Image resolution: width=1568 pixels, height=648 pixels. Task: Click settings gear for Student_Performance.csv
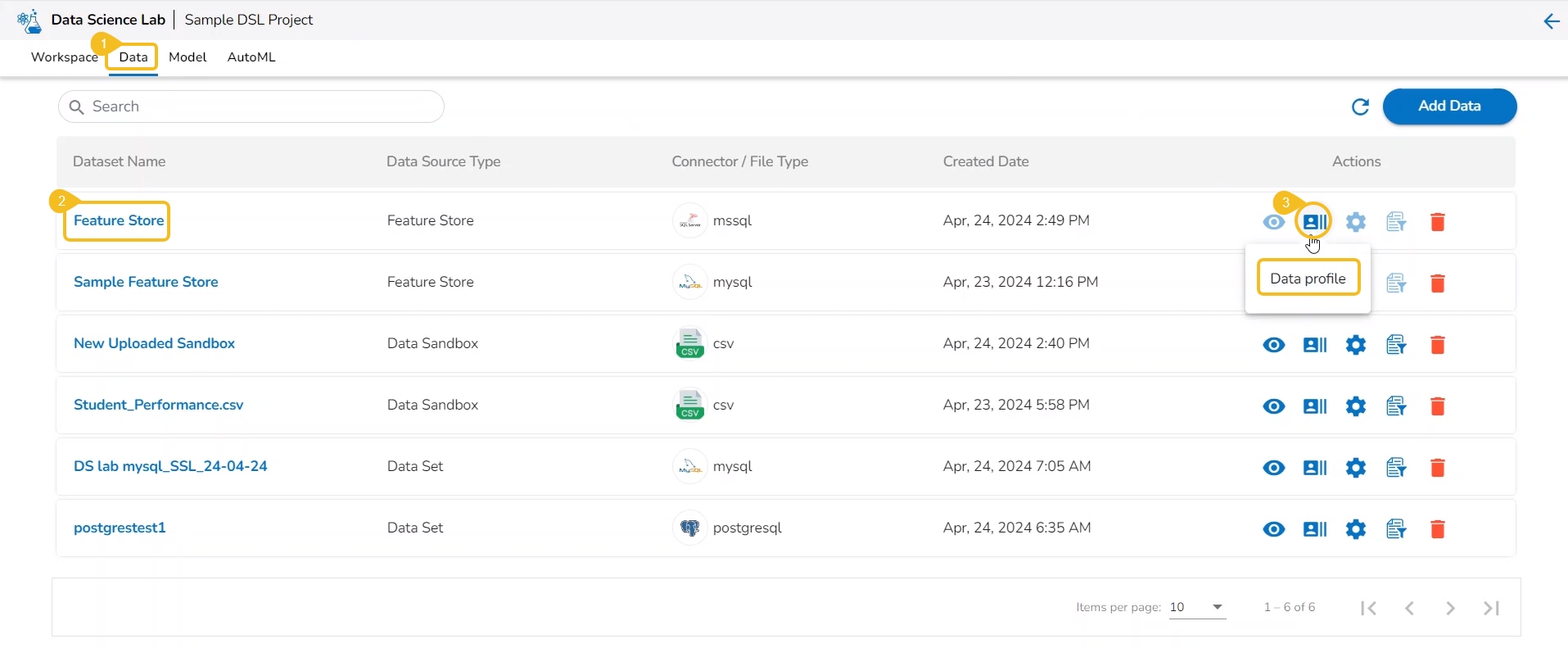coord(1356,406)
